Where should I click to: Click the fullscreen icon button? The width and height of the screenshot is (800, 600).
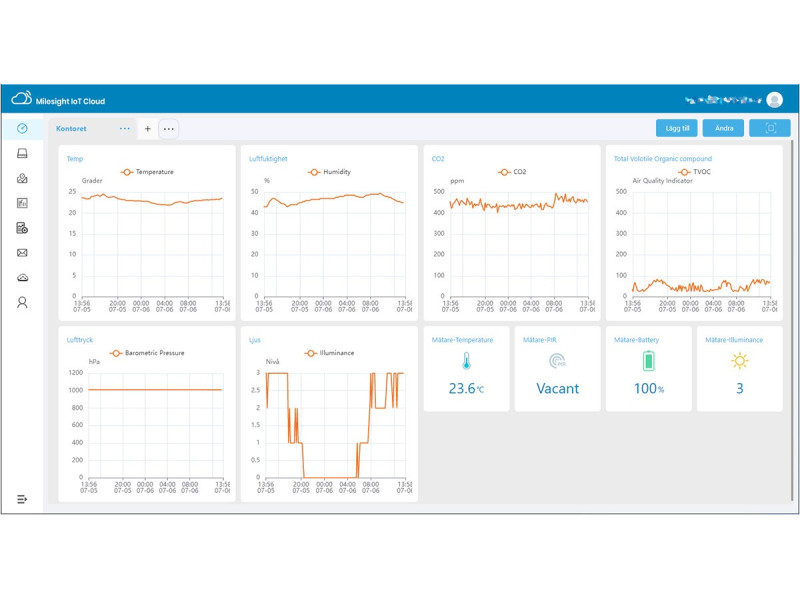770,128
